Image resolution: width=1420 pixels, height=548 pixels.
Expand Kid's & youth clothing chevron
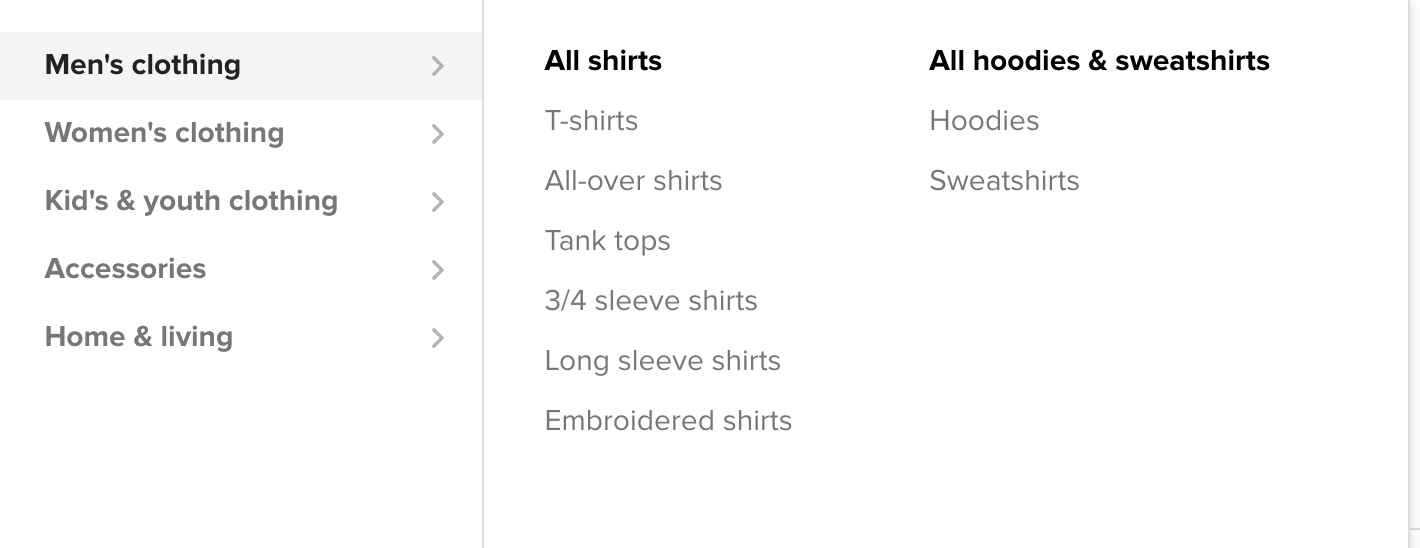437,202
